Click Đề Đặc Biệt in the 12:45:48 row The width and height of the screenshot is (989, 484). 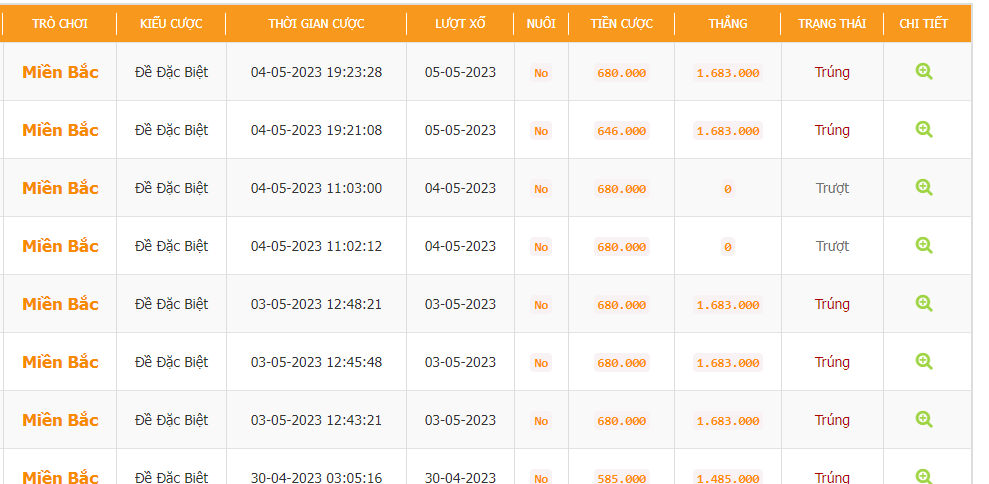(x=171, y=362)
